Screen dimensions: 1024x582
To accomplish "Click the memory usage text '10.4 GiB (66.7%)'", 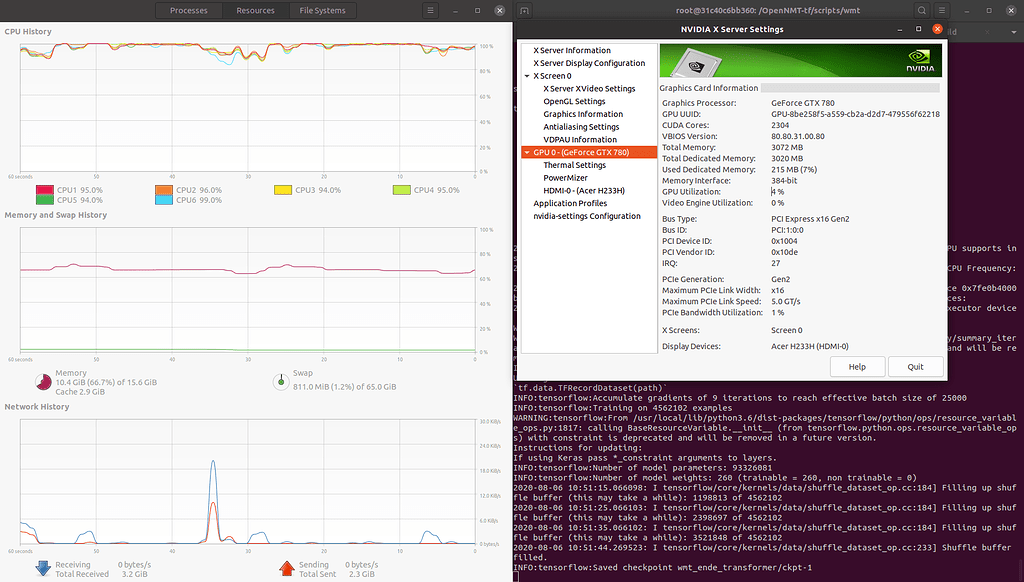I will pyautogui.click(x=85, y=382).
